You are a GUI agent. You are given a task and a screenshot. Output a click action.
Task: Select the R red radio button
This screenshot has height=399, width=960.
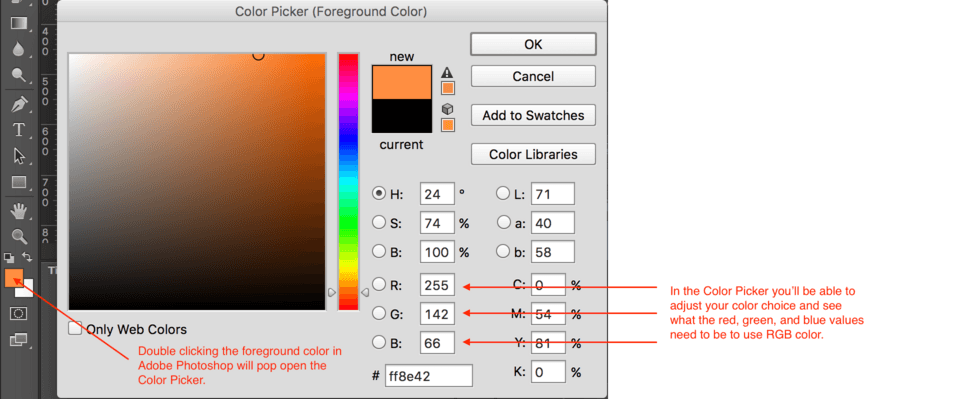[379, 284]
